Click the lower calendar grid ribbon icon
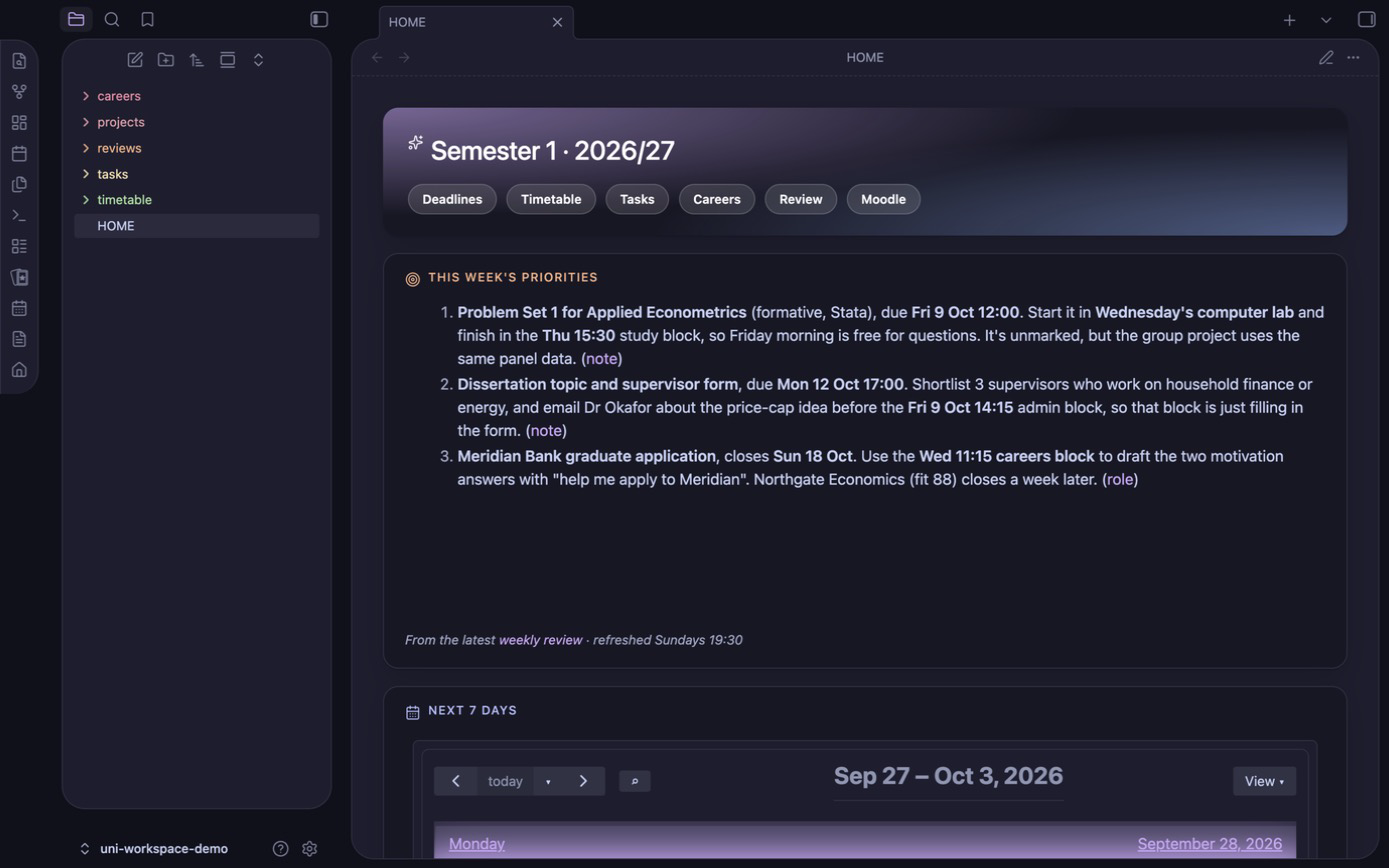The width and height of the screenshot is (1389, 868). [x=19, y=308]
